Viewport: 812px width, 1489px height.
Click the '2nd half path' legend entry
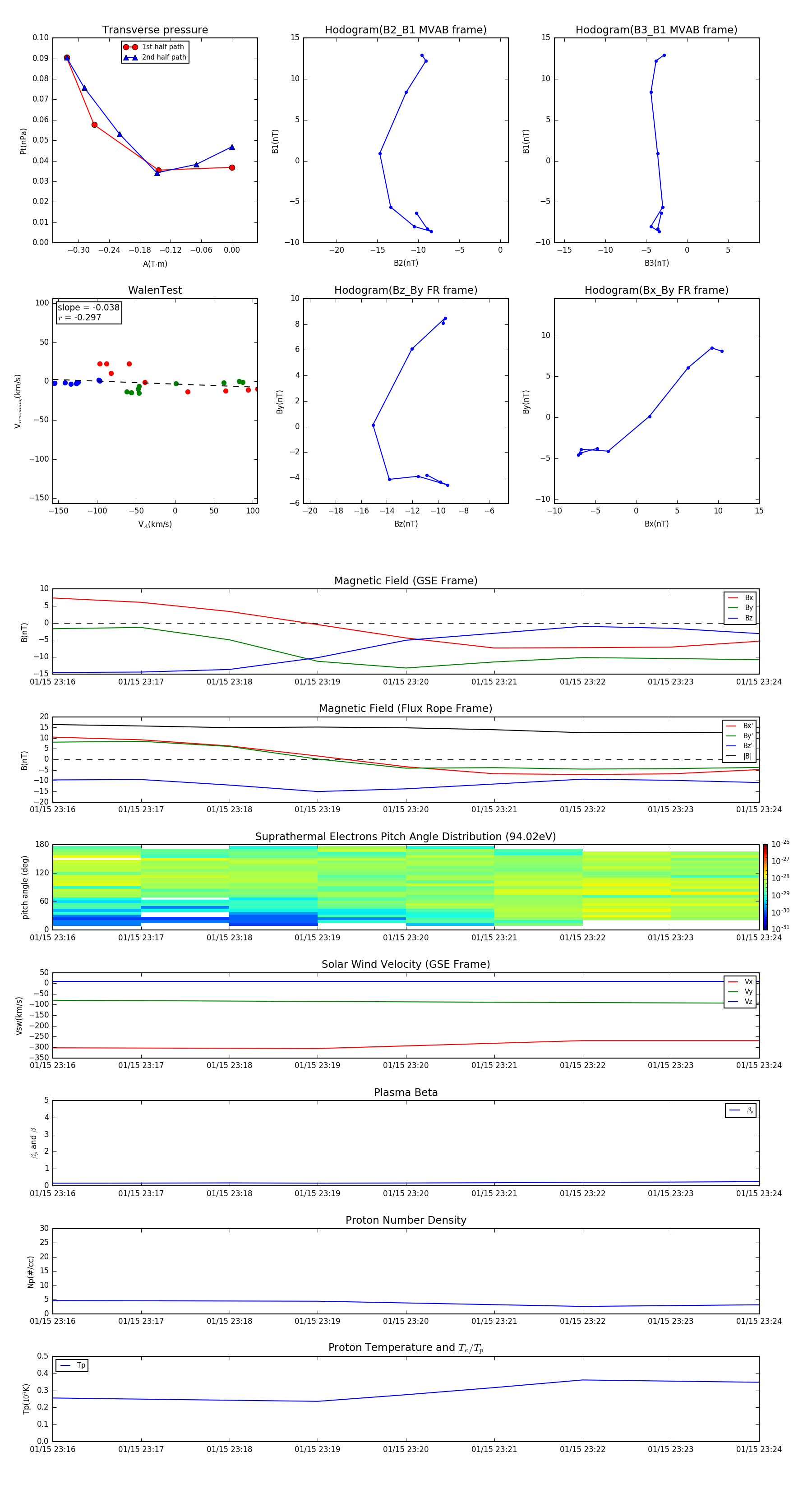154,57
